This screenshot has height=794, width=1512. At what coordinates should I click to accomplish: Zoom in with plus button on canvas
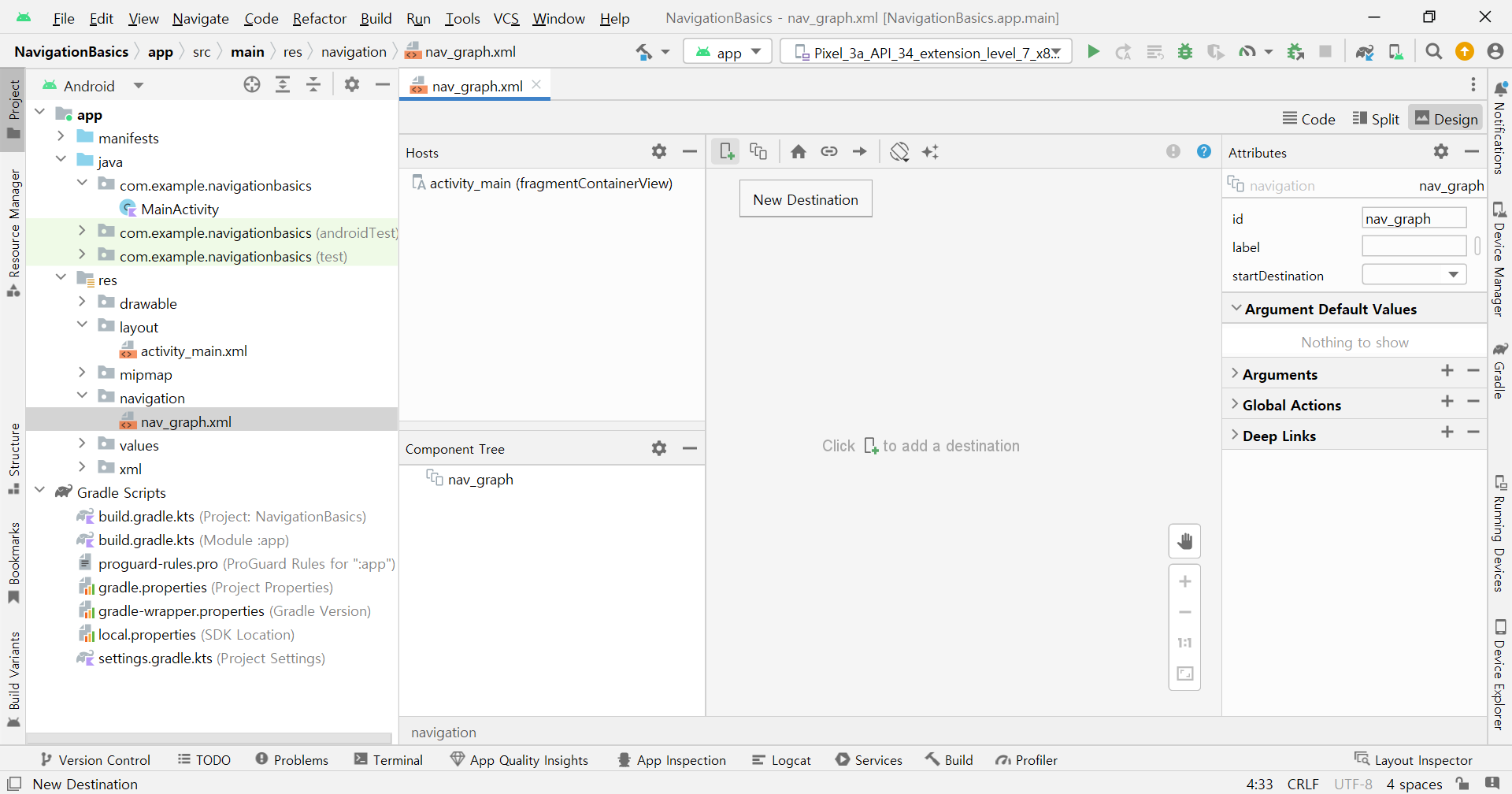(x=1184, y=581)
